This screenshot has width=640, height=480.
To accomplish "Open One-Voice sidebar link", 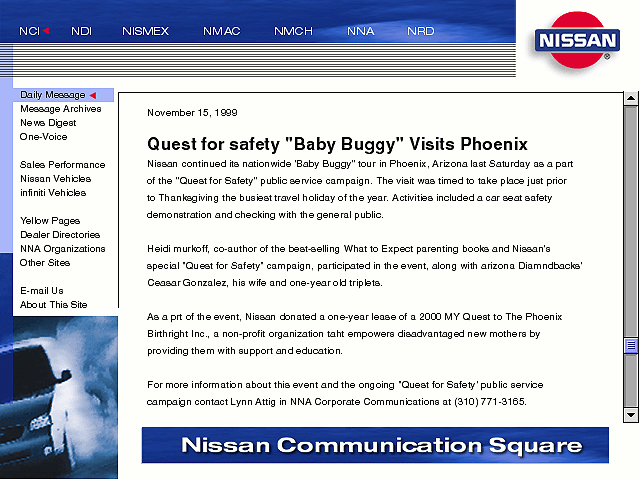I will pos(44,137).
